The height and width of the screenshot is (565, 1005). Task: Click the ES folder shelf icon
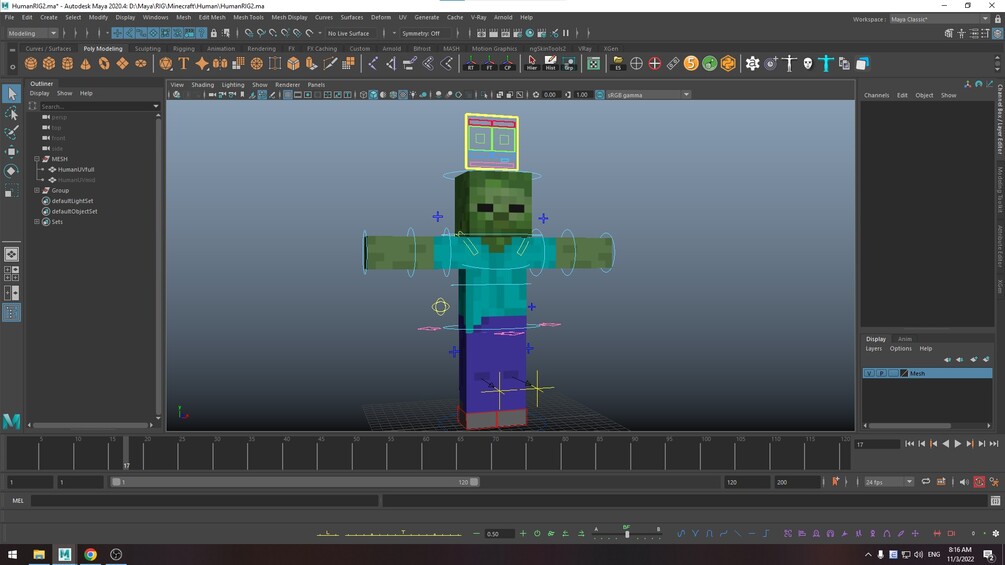(618, 63)
